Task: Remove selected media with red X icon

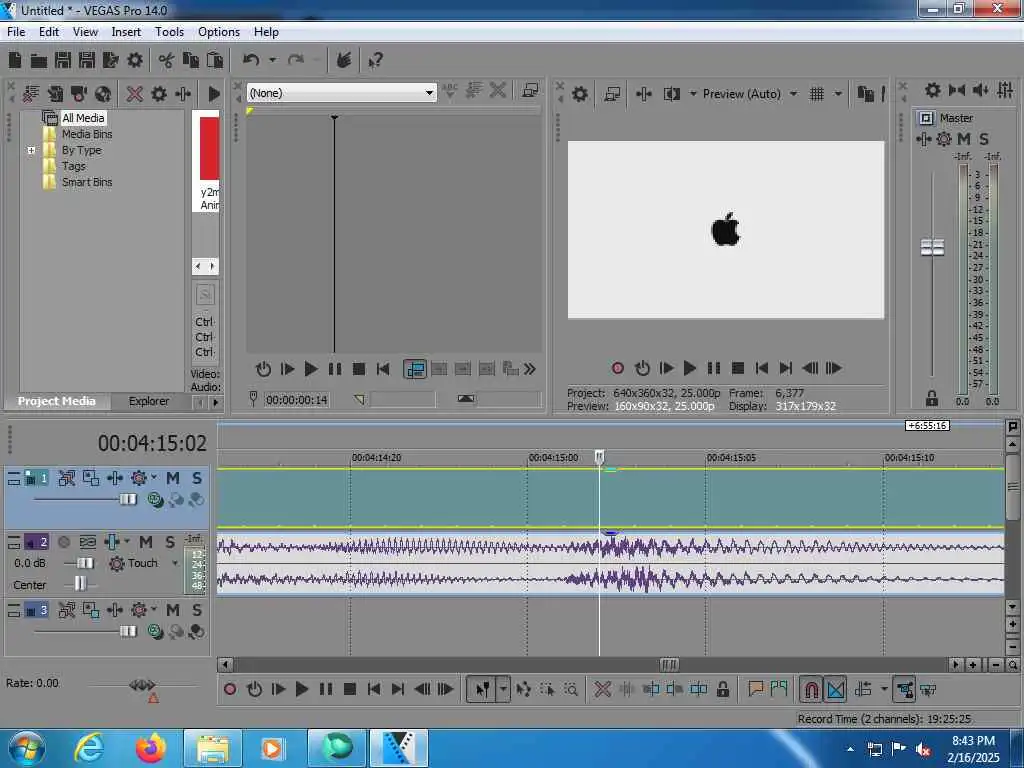Action: (x=135, y=94)
